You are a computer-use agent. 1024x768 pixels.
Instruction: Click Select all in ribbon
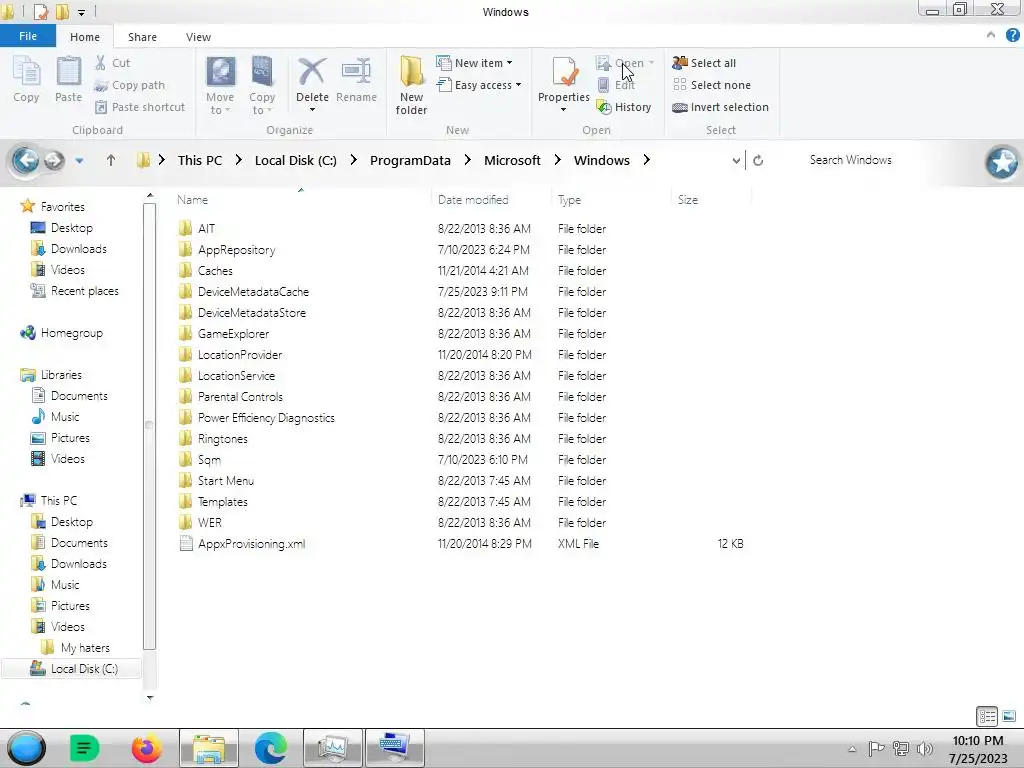click(704, 63)
